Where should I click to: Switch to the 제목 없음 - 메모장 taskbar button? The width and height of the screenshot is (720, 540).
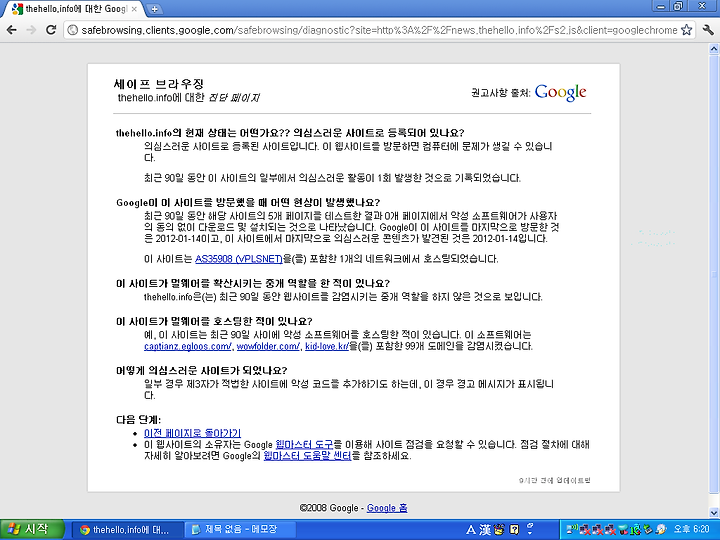pos(240,529)
